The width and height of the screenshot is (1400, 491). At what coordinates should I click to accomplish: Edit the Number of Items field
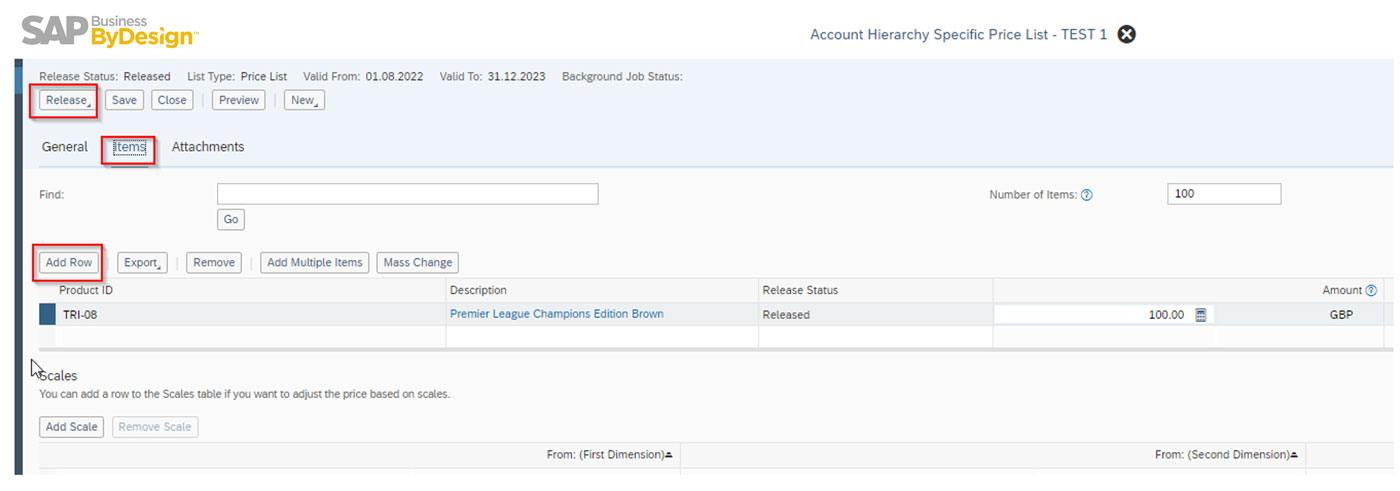point(1224,194)
